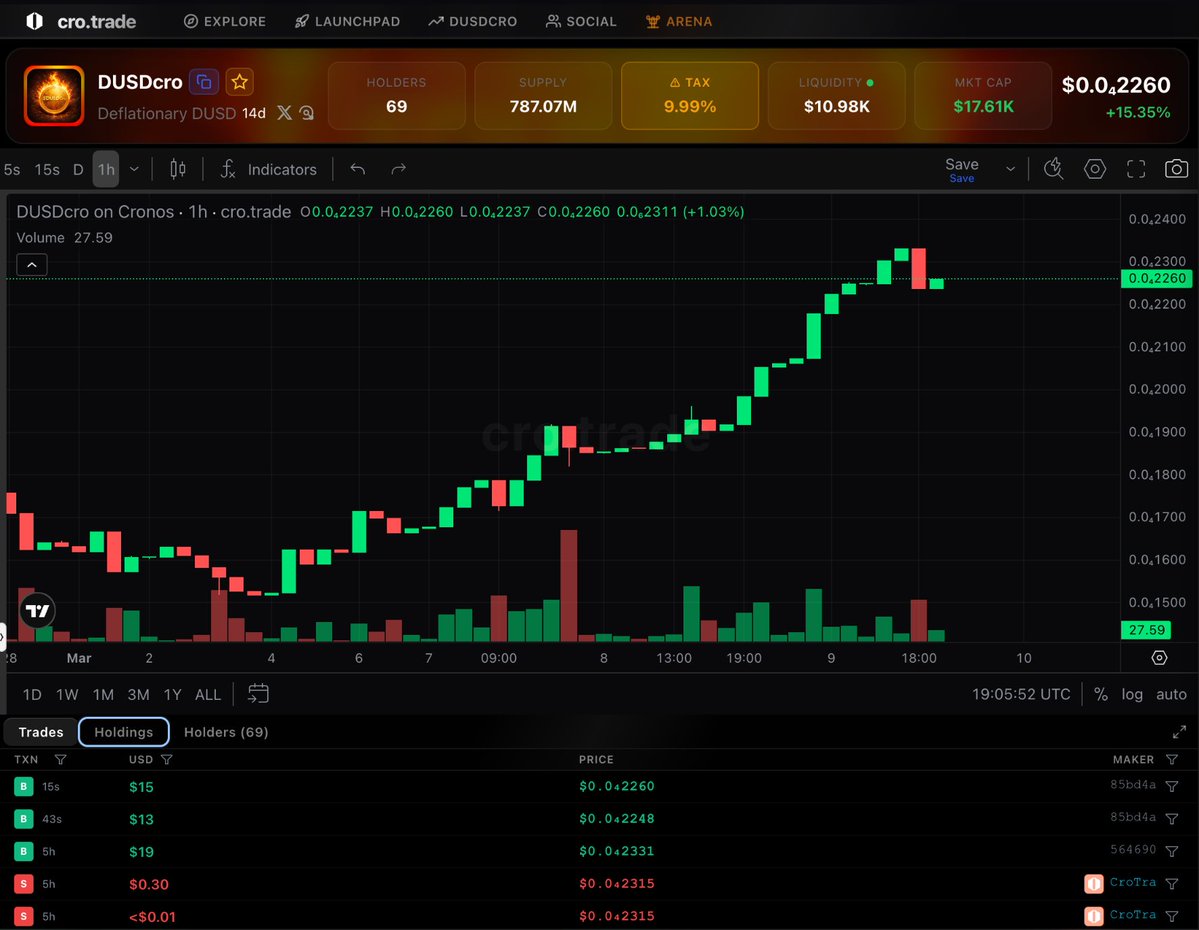Switch to the Trades tab
This screenshot has height=930, width=1199.
pos(41,732)
